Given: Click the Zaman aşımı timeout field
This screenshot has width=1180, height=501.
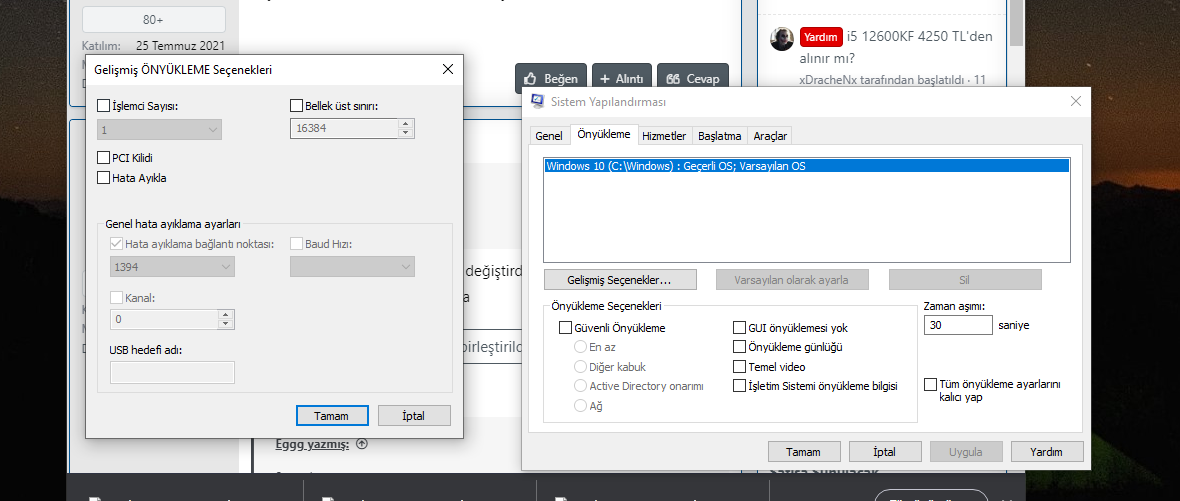Looking at the screenshot, I should 959,325.
